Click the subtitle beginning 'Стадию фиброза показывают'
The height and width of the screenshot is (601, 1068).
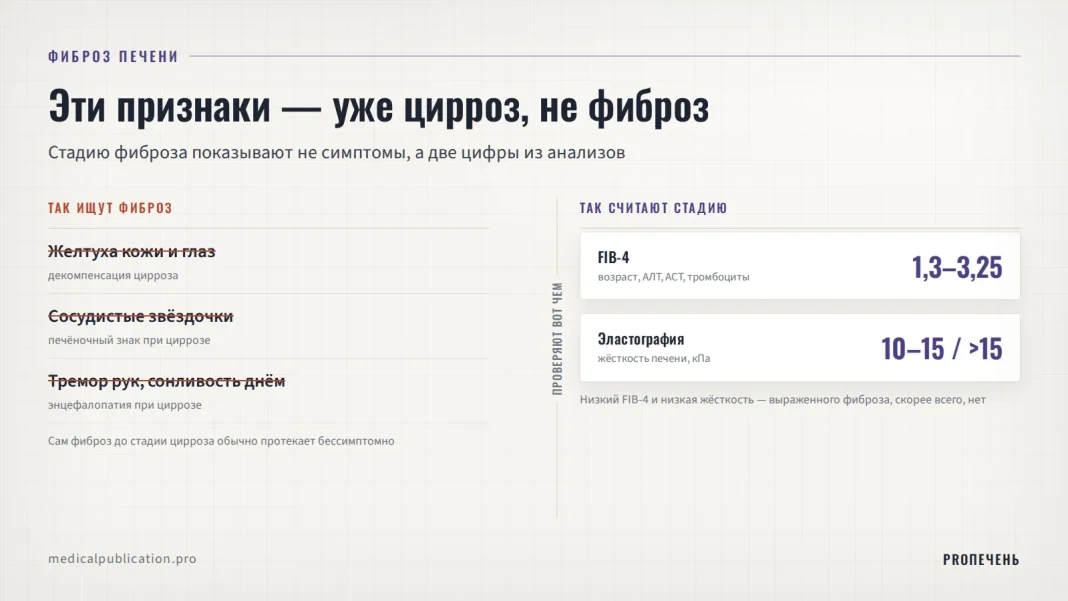336,153
